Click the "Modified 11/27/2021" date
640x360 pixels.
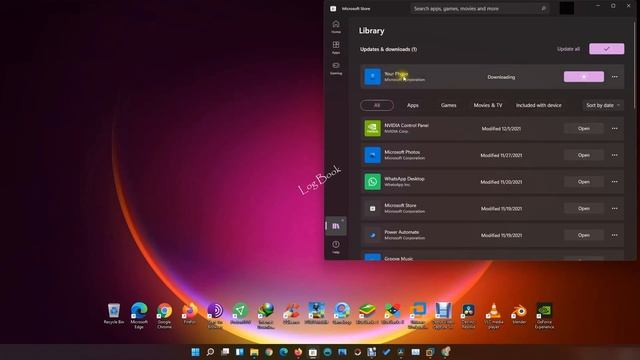[501, 156]
